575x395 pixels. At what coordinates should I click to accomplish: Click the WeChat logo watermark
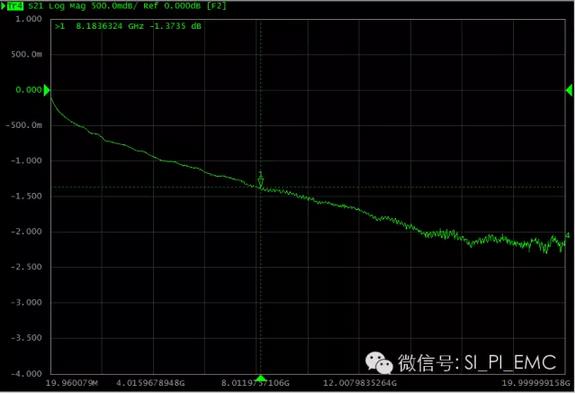click(379, 363)
